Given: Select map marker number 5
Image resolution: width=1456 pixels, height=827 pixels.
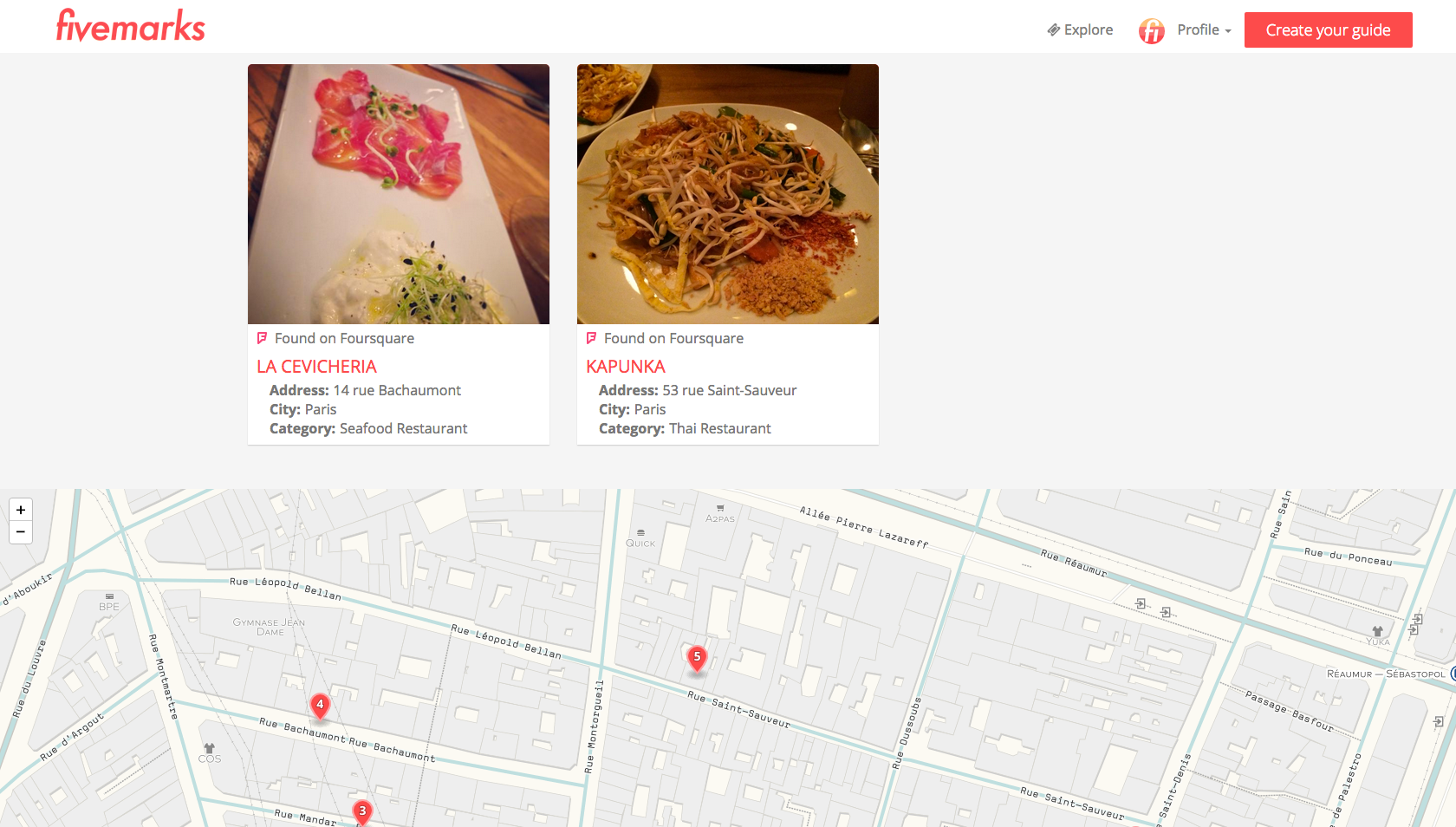Looking at the screenshot, I should tap(697, 659).
